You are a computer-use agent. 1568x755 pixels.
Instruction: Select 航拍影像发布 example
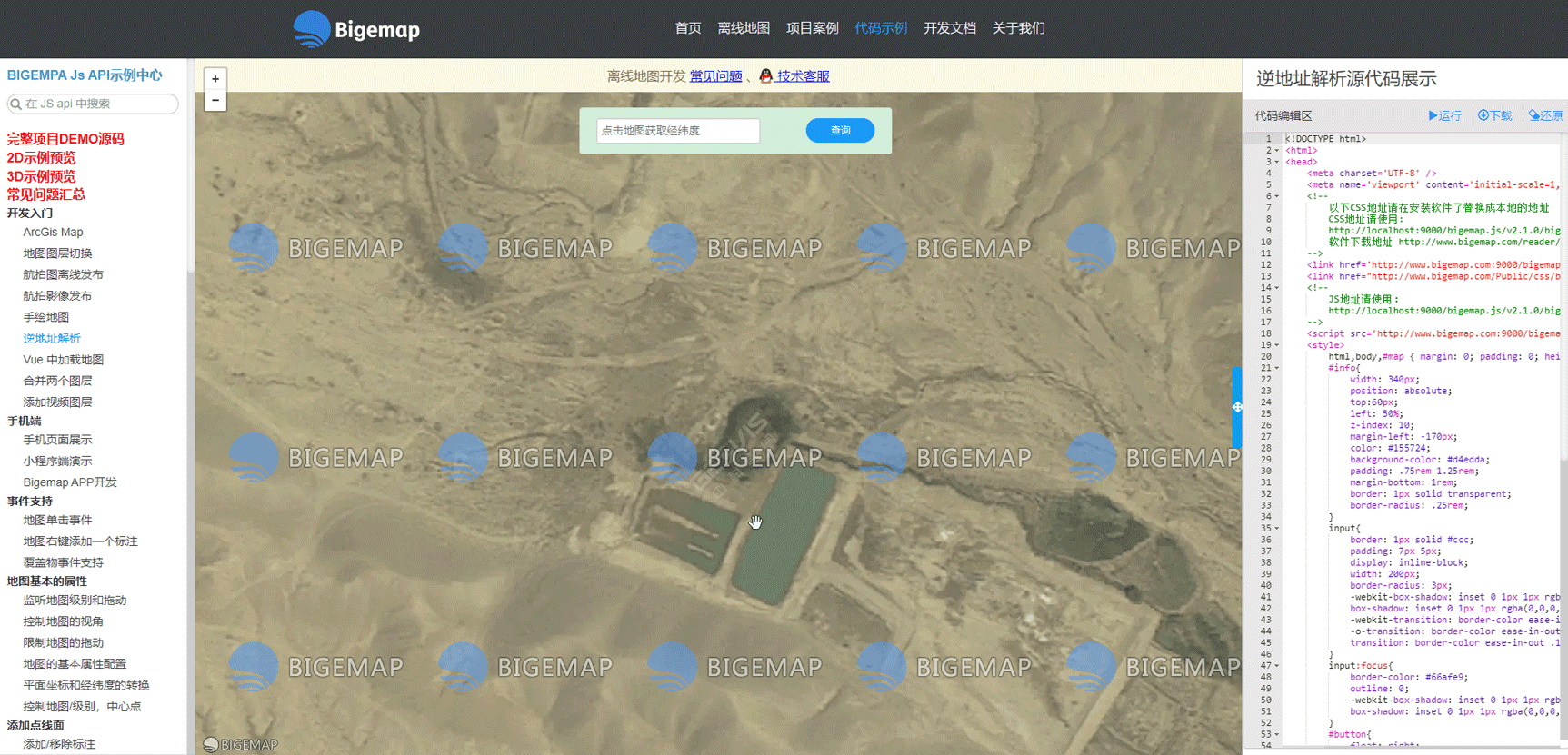(x=57, y=296)
